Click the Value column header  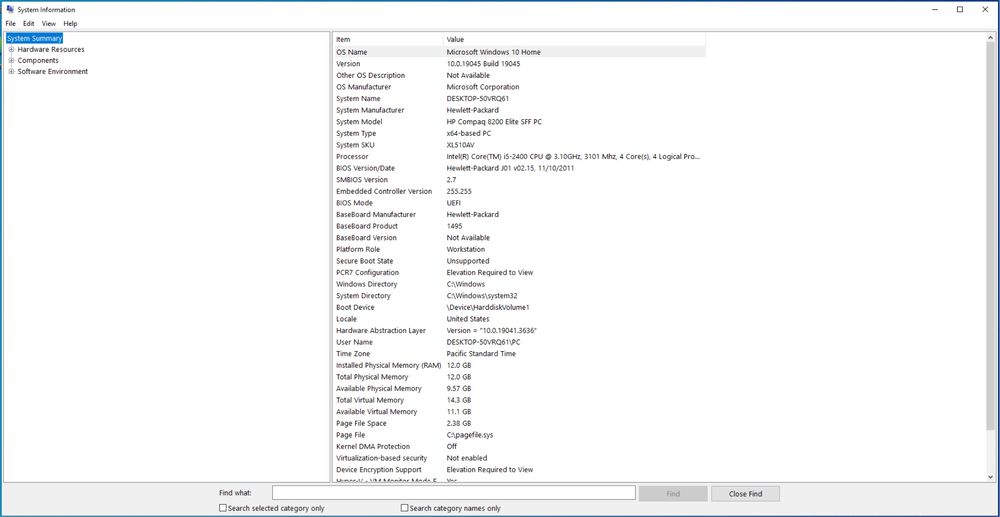tap(575, 40)
